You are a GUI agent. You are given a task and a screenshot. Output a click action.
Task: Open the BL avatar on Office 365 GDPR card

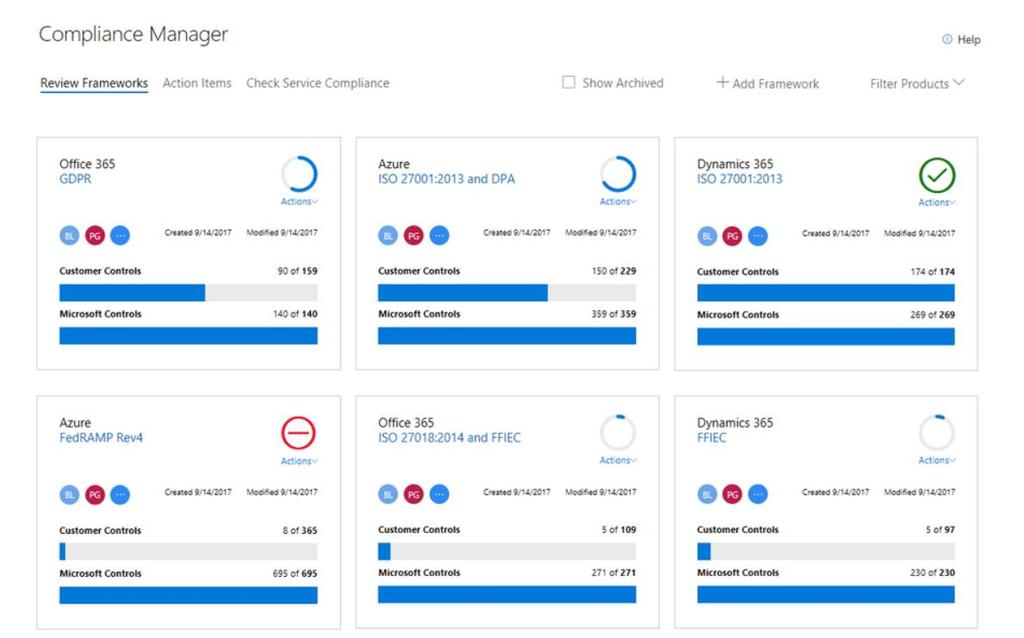69,235
